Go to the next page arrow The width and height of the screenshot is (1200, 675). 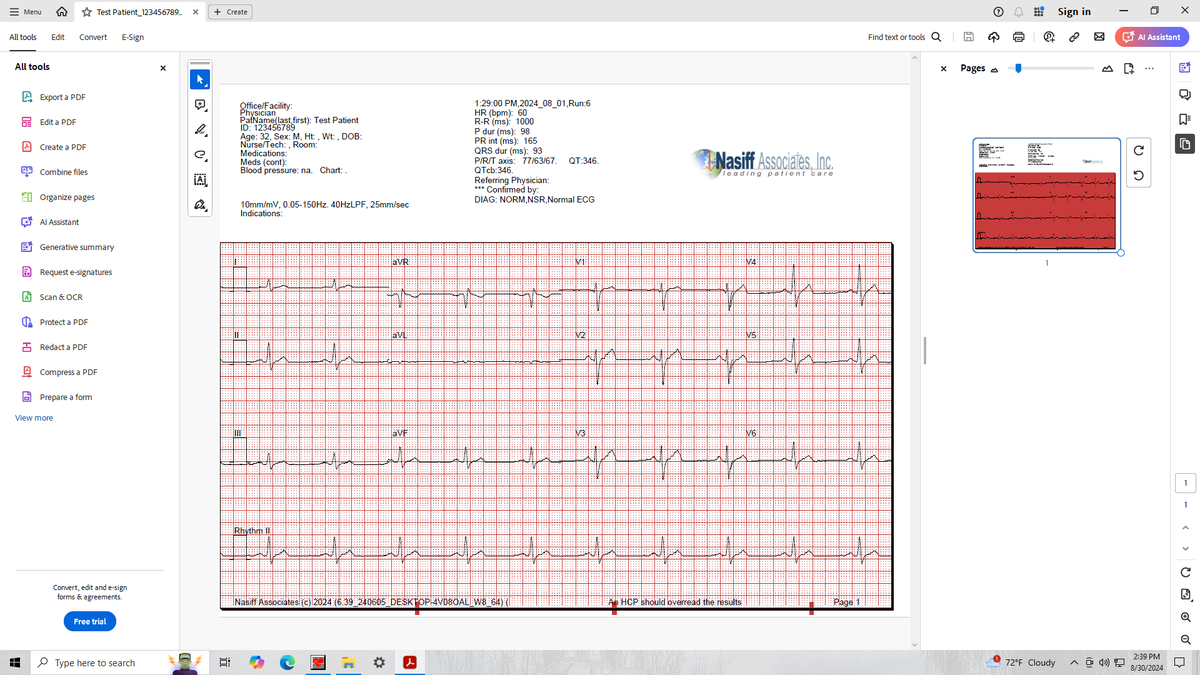(x=1185, y=548)
